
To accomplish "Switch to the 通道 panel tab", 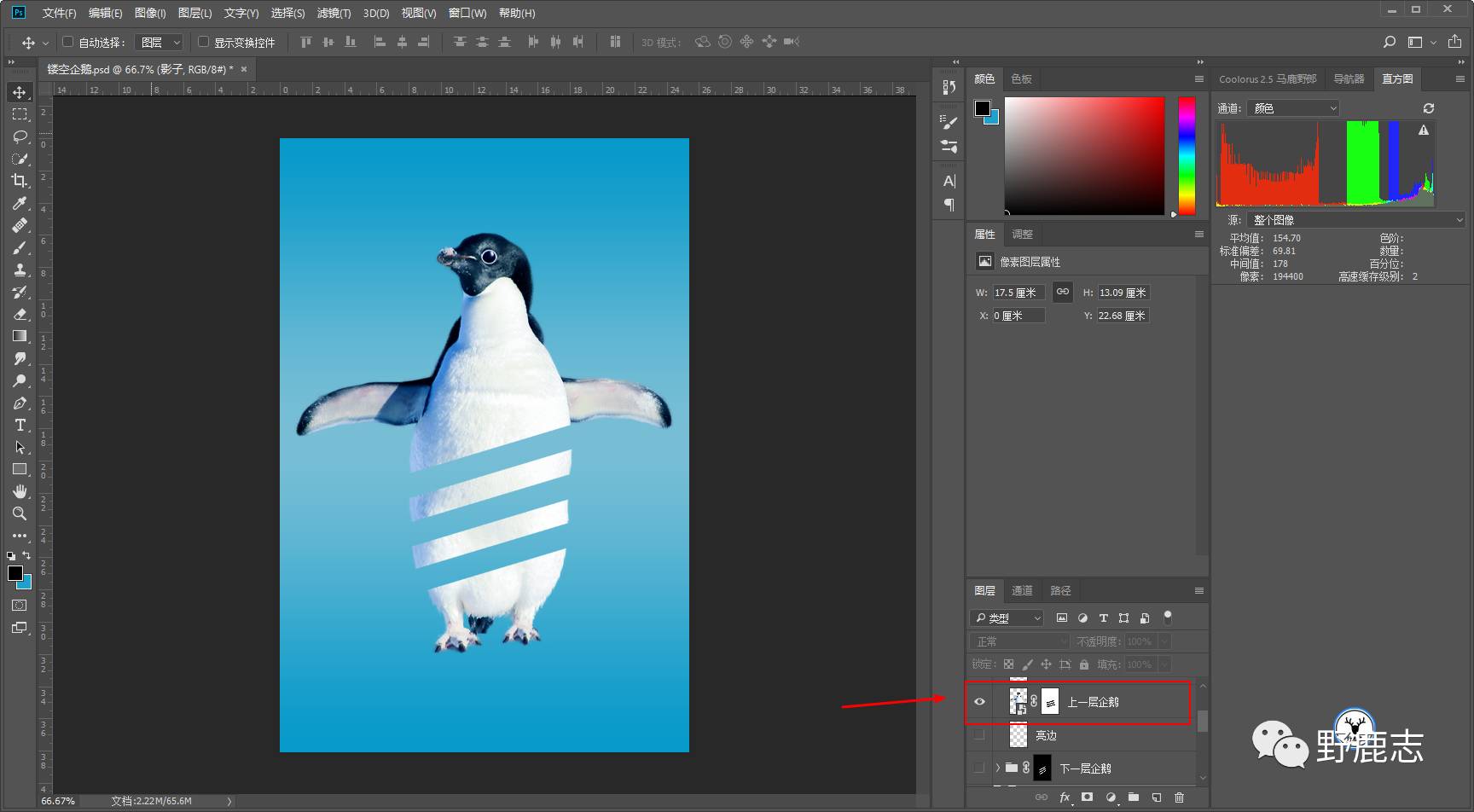I will [1021, 590].
